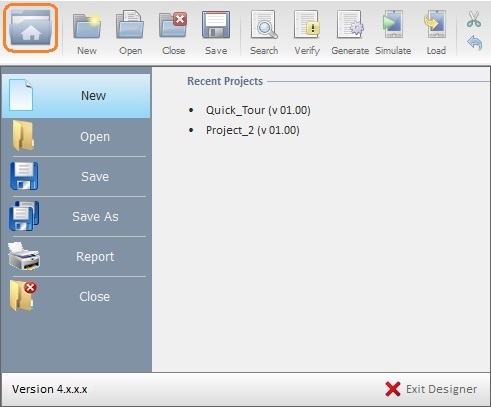Select New in the side menu
The image size is (491, 407).
coord(76,96)
